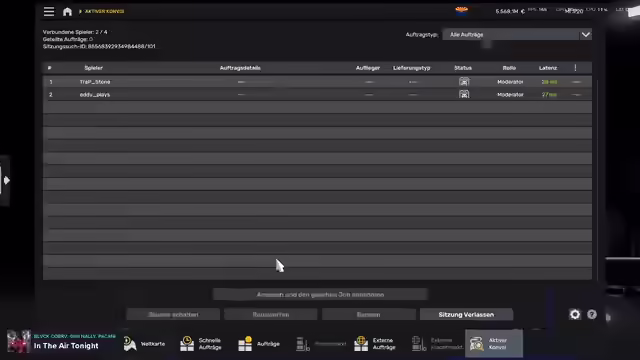Viewport: 640px width, 360px height.
Task: Switch to the Schnelle Aufträge tab
Action: pos(201,344)
